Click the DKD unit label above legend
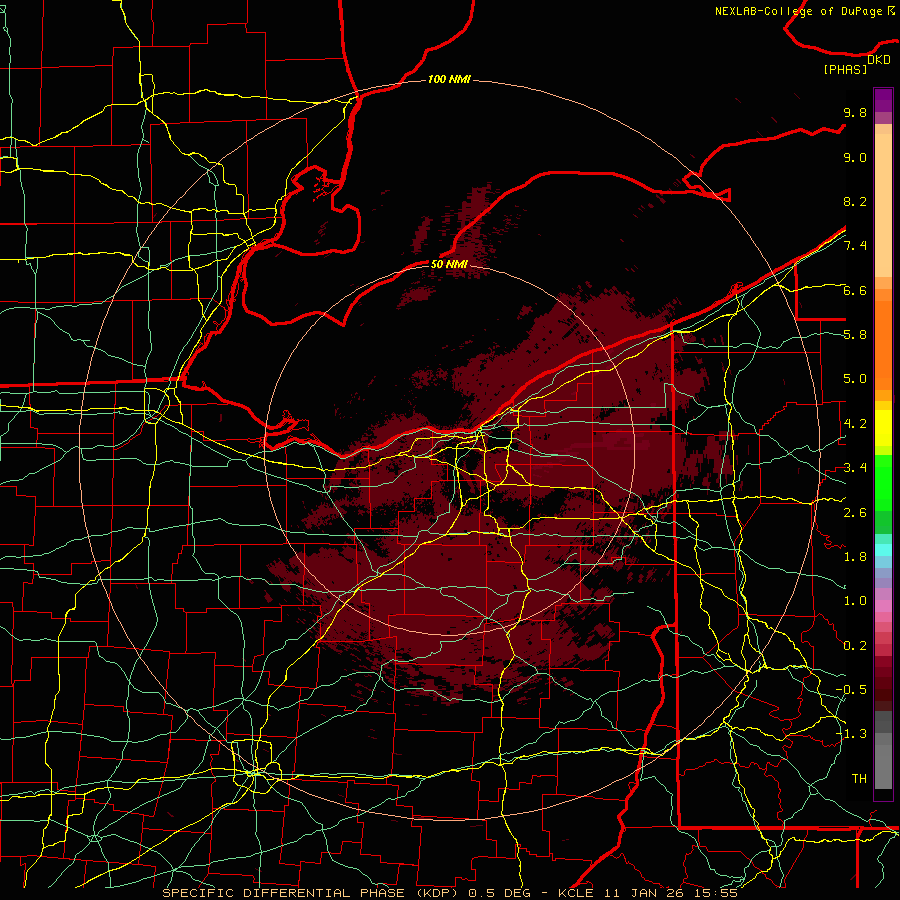 [879, 60]
